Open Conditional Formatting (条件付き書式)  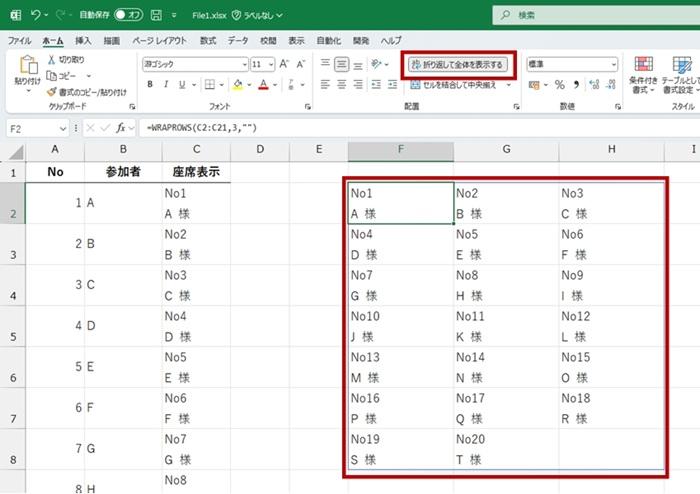pyautogui.click(x=643, y=75)
